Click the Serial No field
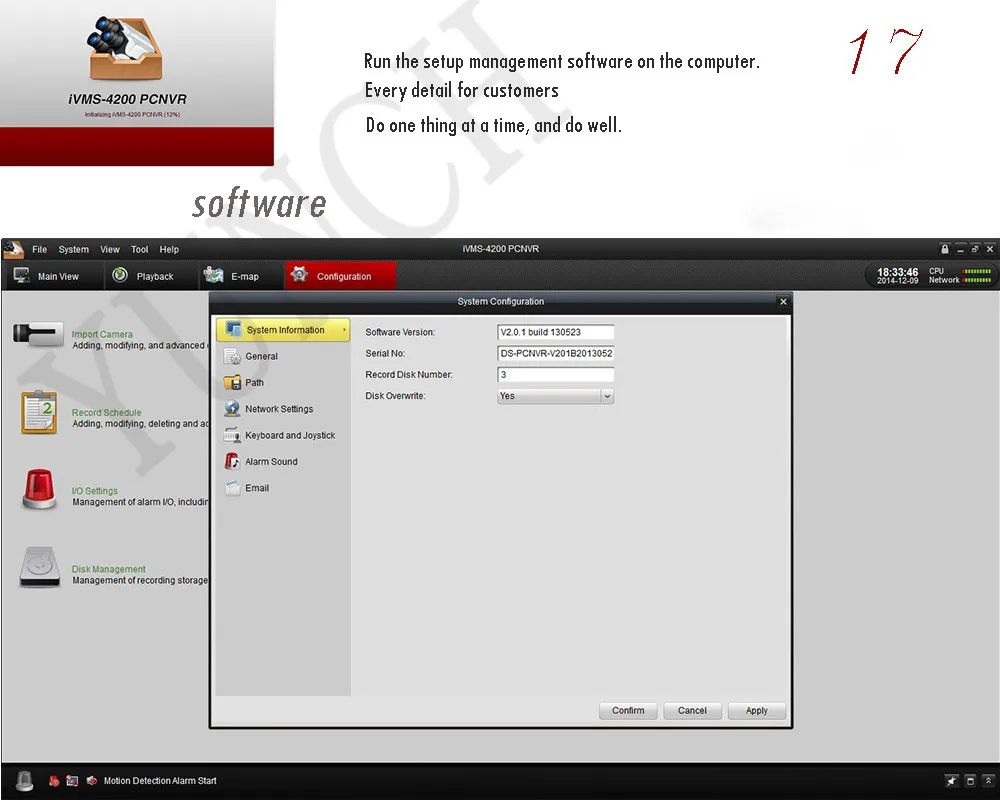Screen dimensions: 1000x800 tap(555, 353)
